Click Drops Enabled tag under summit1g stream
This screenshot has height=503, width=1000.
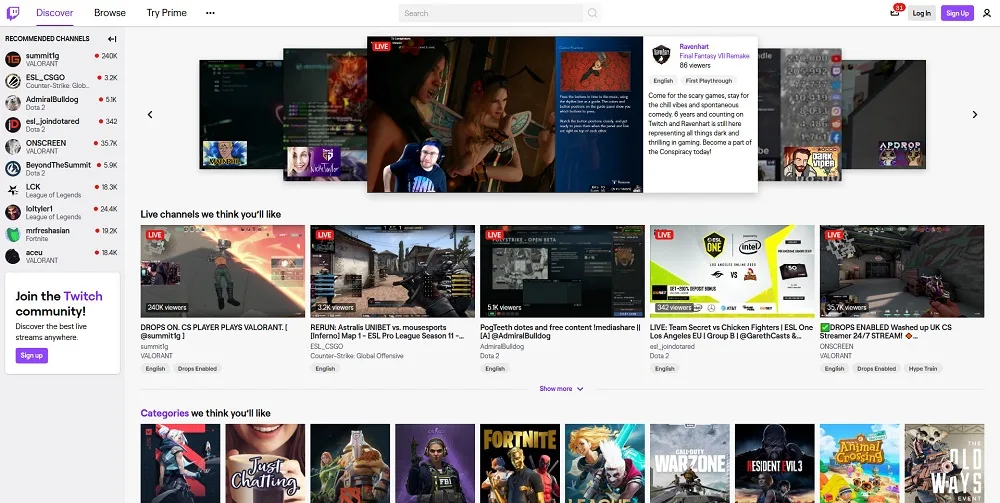(197, 368)
